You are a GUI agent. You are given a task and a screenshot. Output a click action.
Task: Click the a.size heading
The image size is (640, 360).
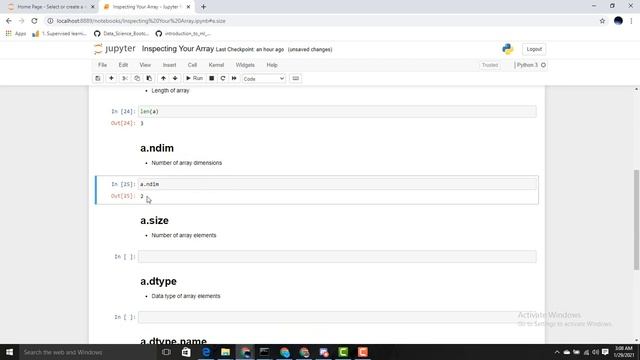click(154, 220)
